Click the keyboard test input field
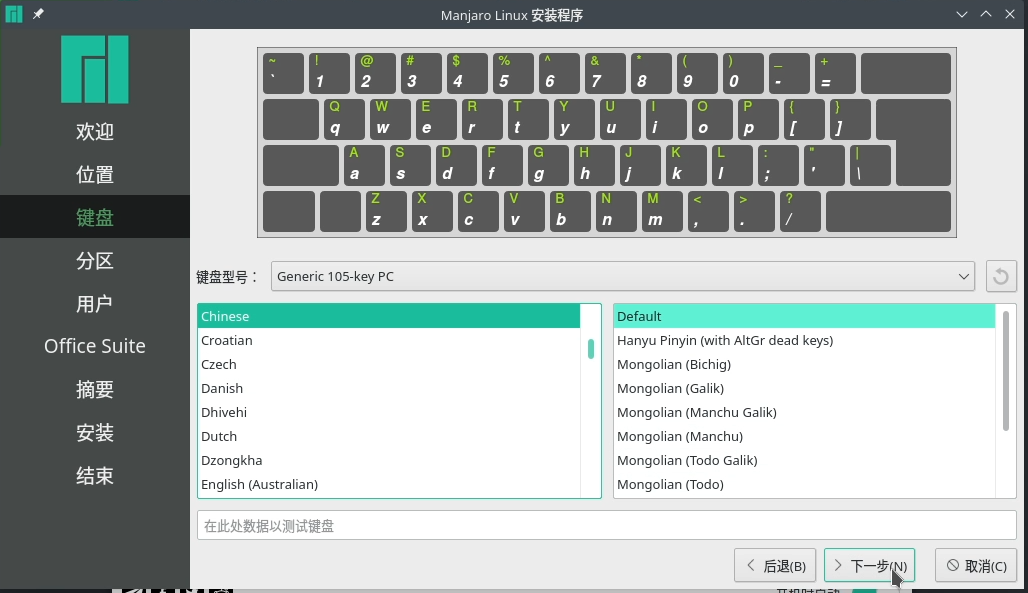 point(606,525)
